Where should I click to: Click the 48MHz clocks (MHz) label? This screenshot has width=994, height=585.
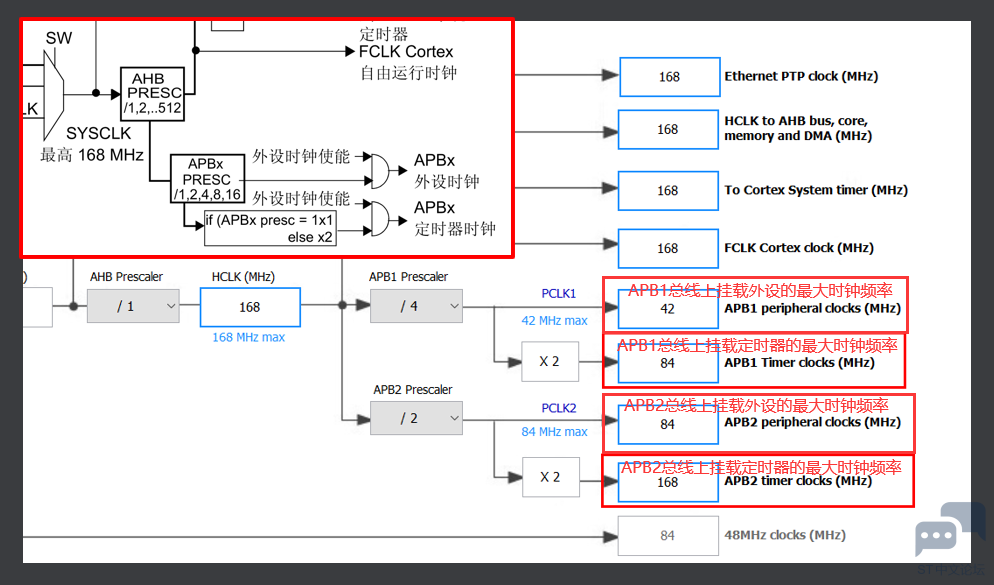tap(785, 535)
